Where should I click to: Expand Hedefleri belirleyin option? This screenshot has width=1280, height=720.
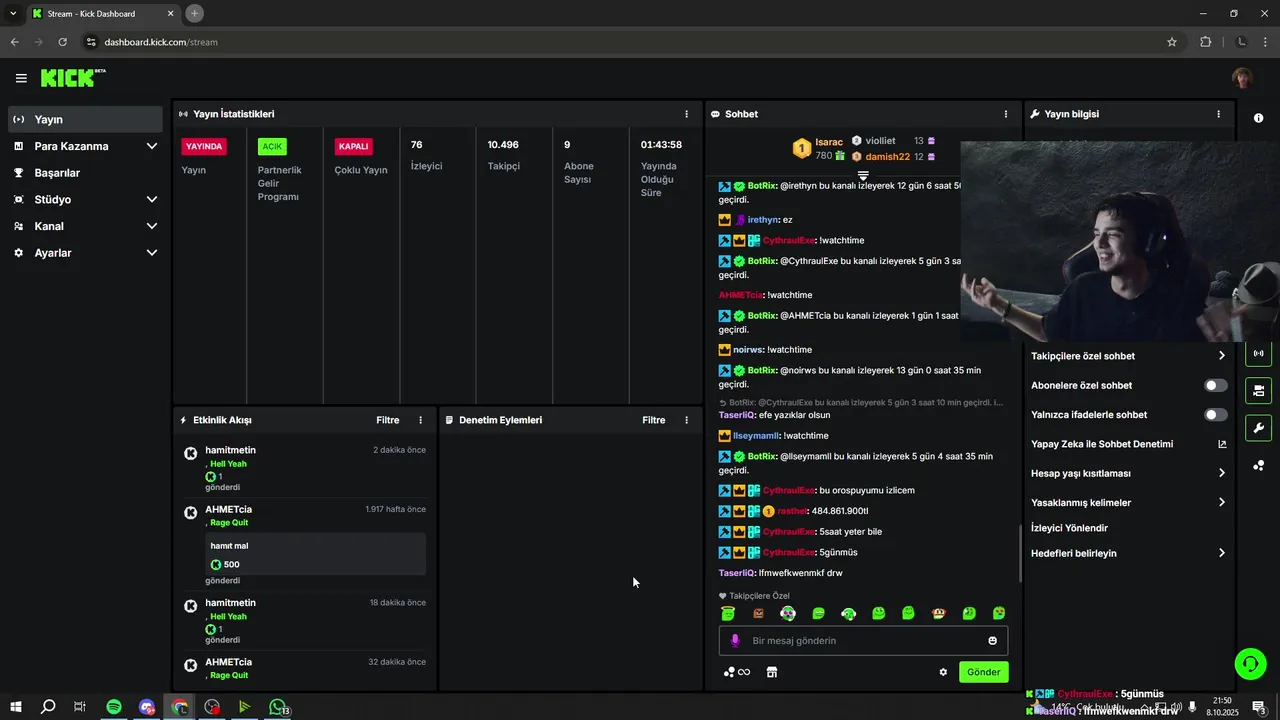pyautogui.click(x=1128, y=553)
